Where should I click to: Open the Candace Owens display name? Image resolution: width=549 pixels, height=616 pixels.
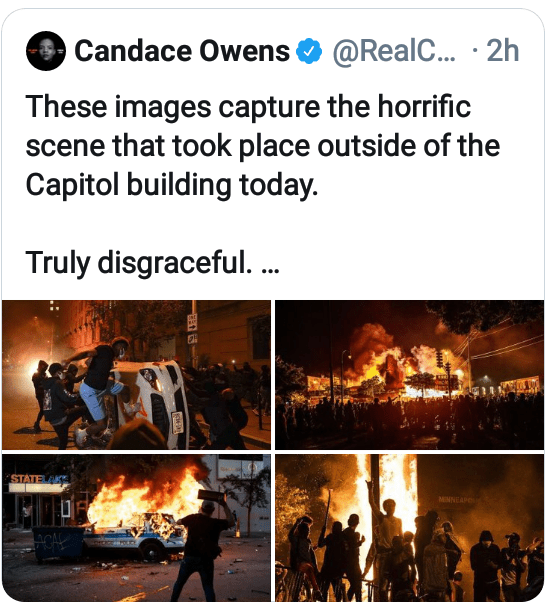click(x=182, y=51)
